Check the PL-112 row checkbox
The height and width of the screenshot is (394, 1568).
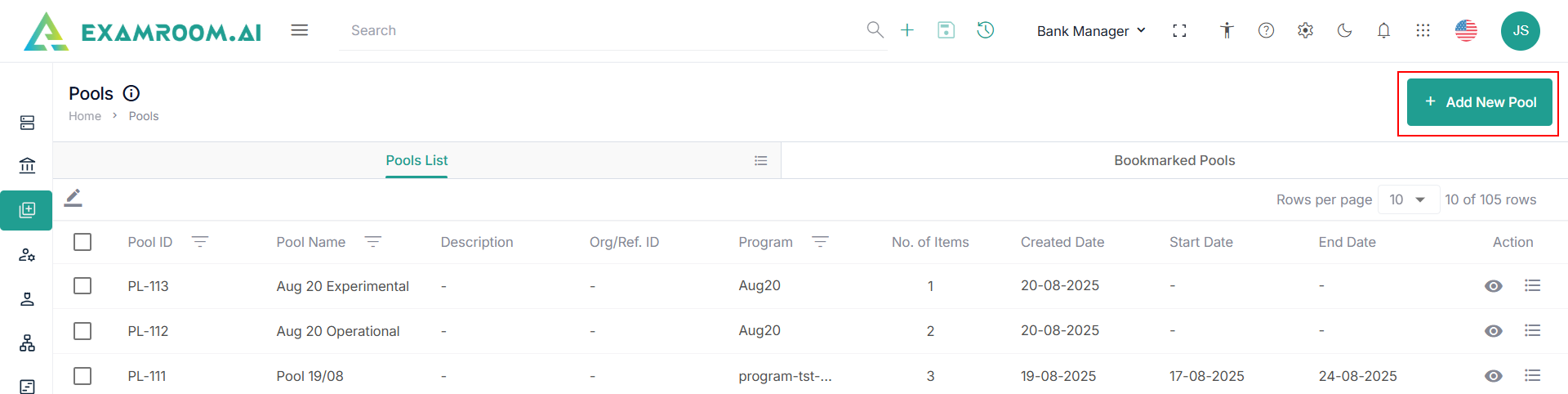82,330
